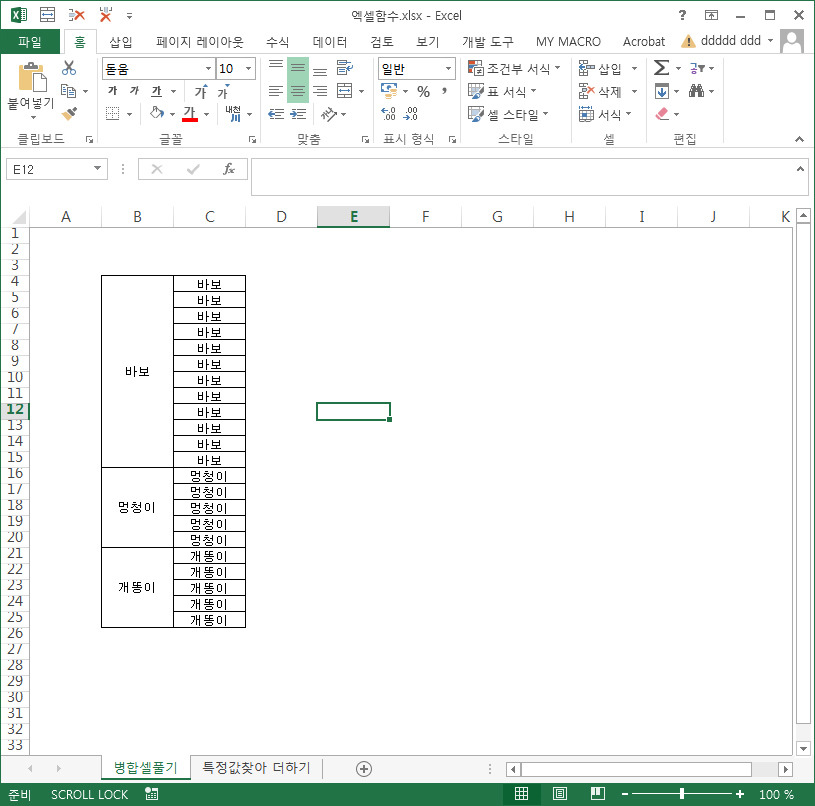This screenshot has height=806, width=815.
Task: Add new sheet plus button
Action: pos(364,769)
